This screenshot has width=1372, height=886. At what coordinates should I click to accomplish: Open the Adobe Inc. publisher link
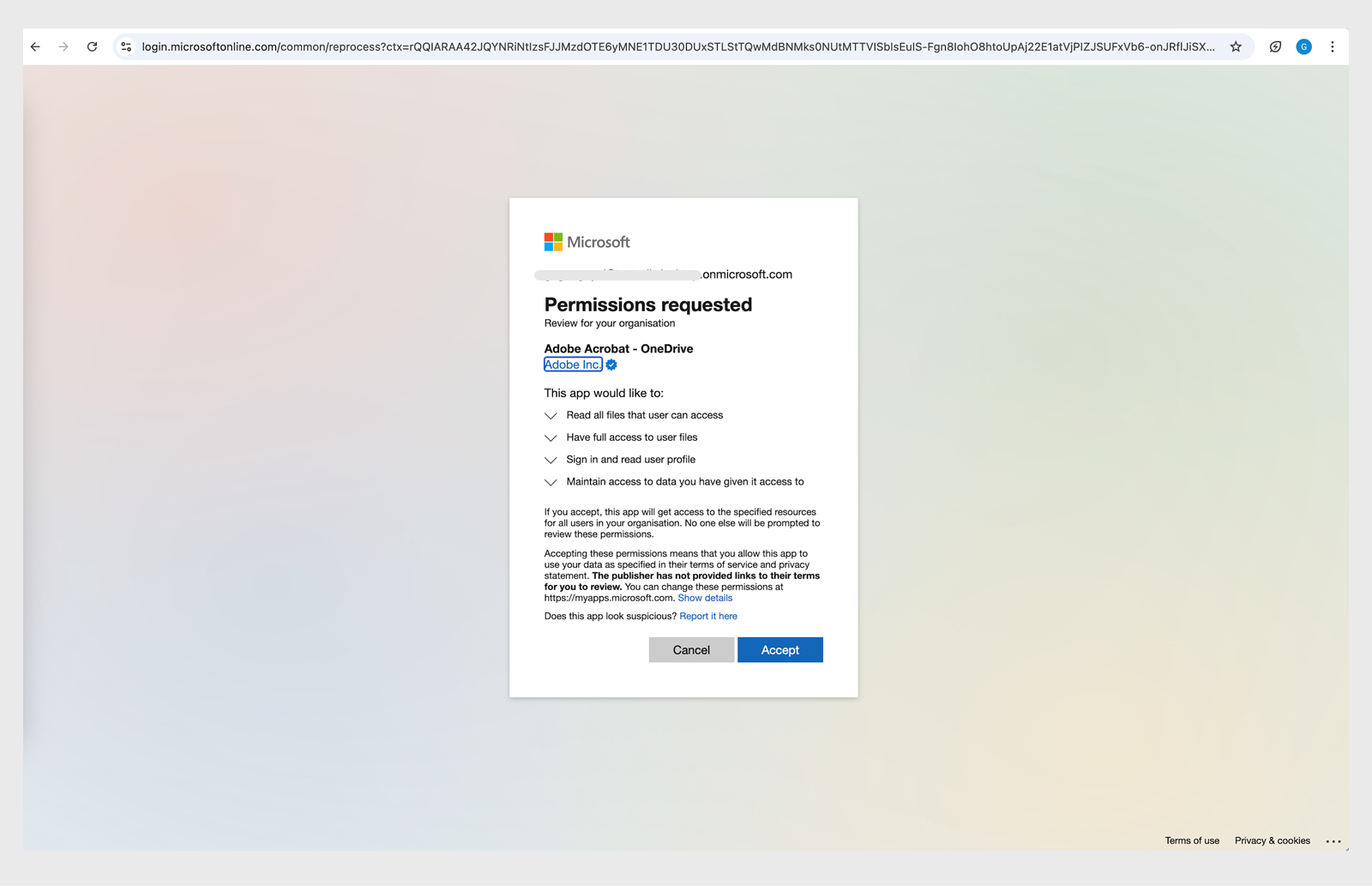coord(573,365)
